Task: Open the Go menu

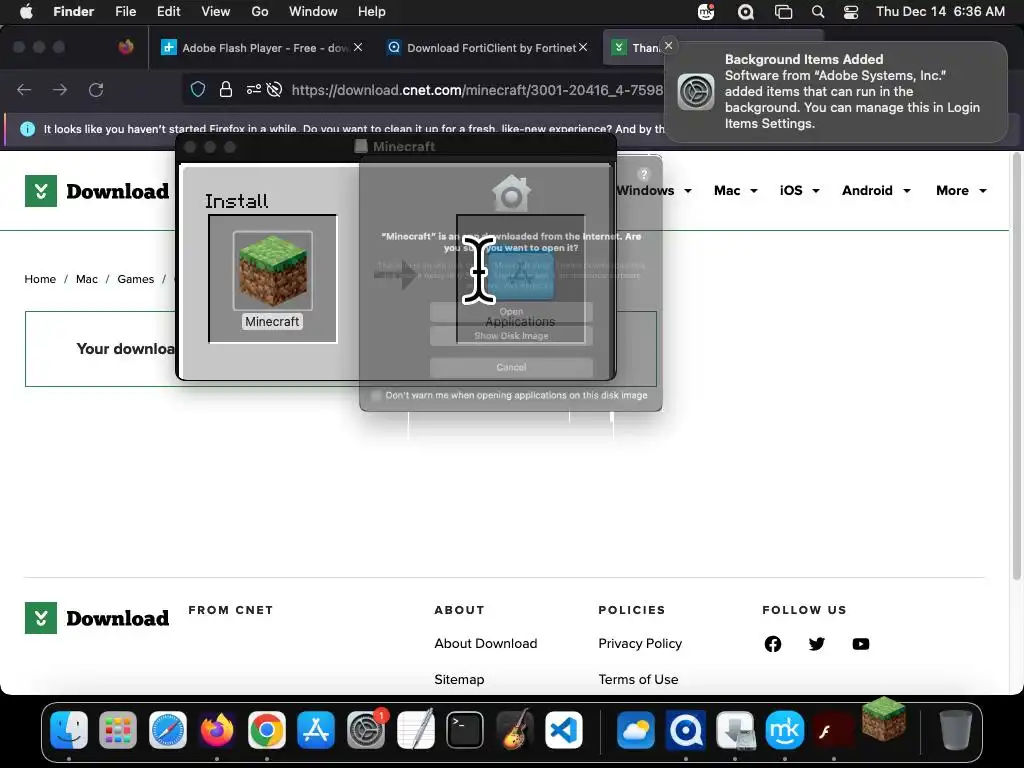Action: [x=260, y=11]
